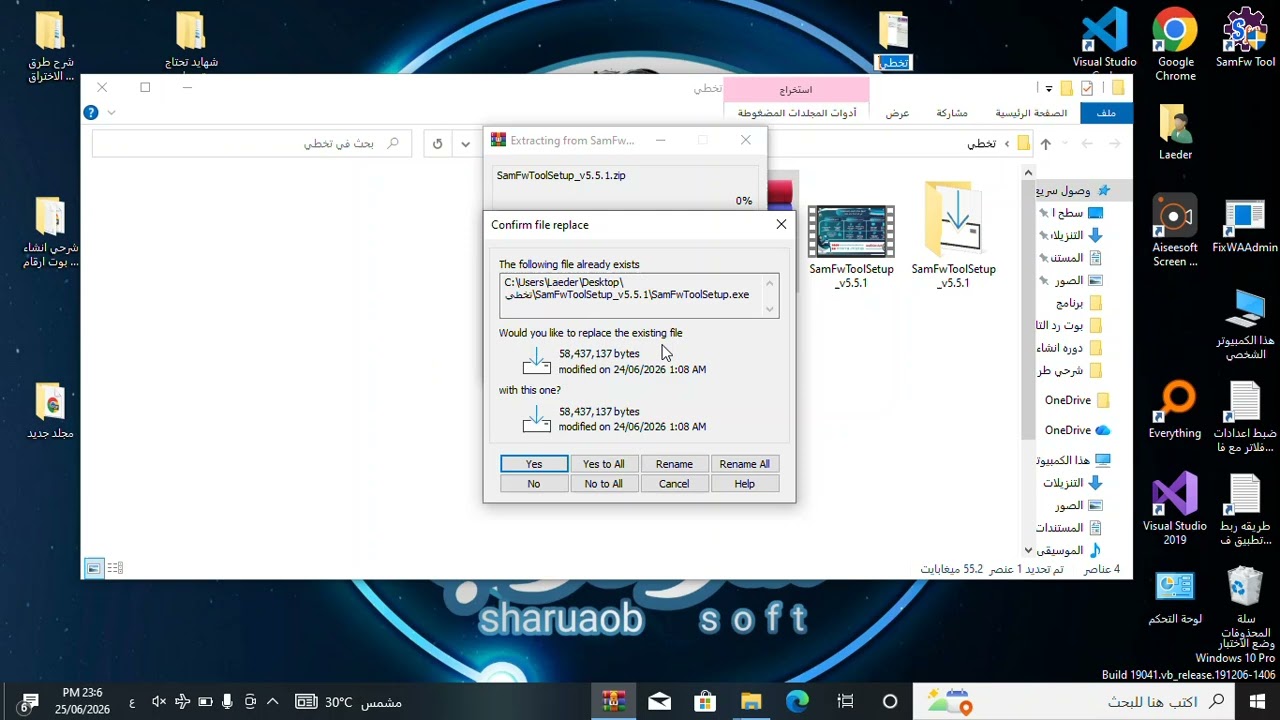Viewport: 1280px width, 720px height.
Task: Click the Explorer help question mark
Action: pos(91,113)
